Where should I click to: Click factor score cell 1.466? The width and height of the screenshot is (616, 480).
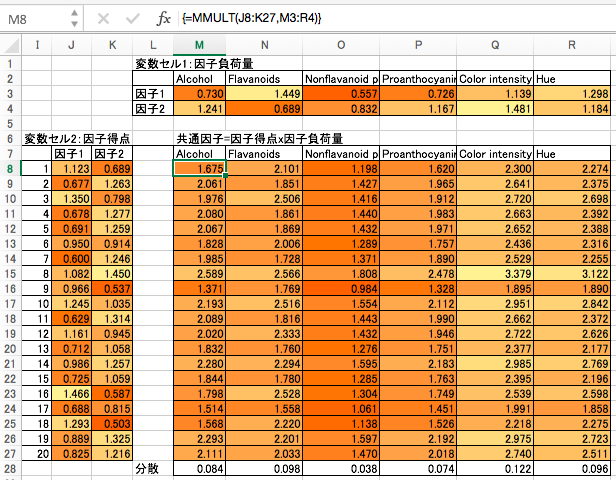point(72,394)
